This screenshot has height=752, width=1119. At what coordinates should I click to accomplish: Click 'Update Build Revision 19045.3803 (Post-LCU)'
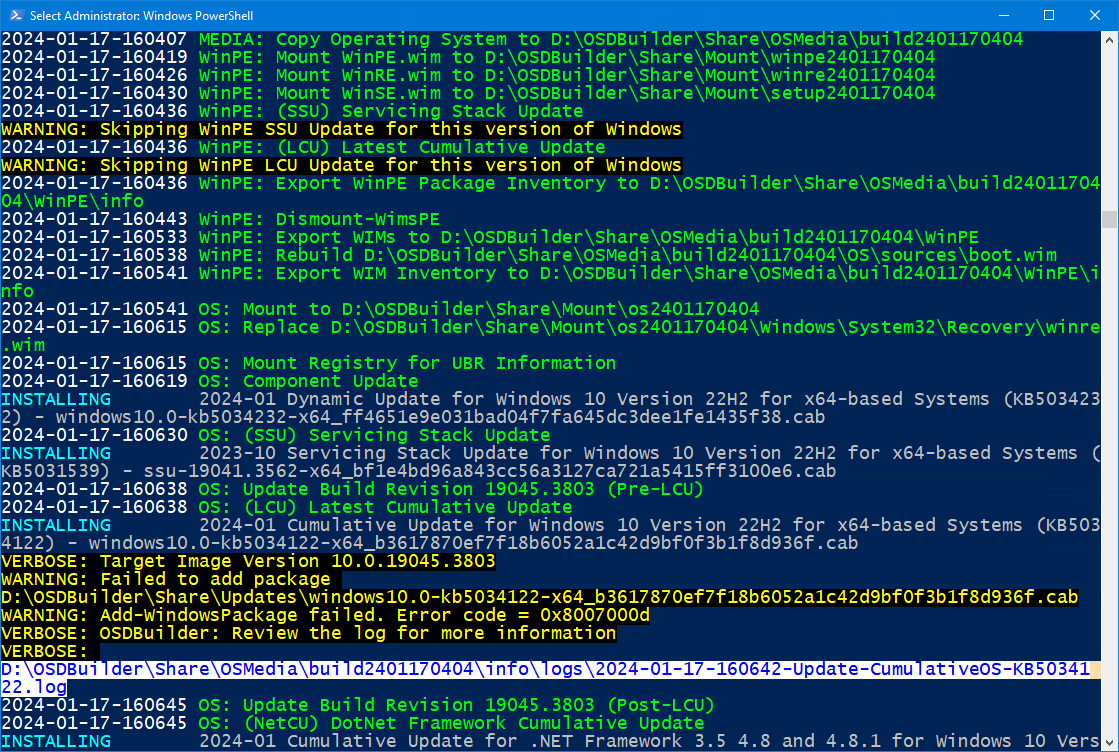479,705
